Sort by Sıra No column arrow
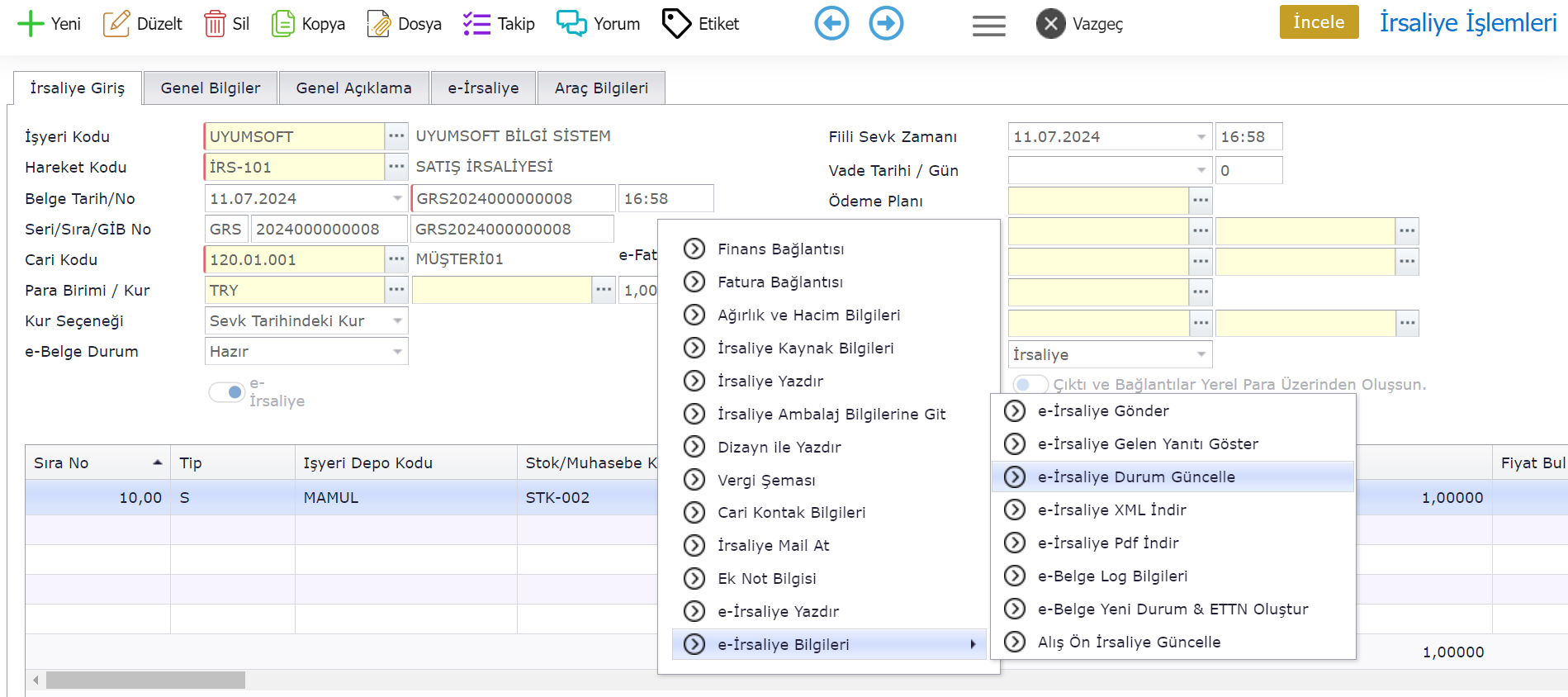The height and width of the screenshot is (697, 1568). [x=158, y=462]
